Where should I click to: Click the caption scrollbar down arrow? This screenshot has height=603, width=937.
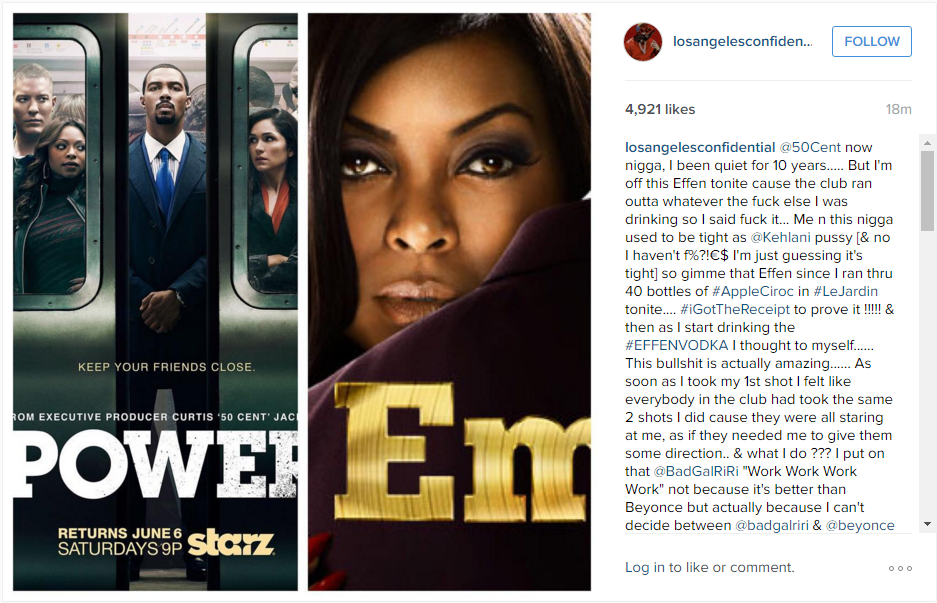pyautogui.click(x=927, y=524)
